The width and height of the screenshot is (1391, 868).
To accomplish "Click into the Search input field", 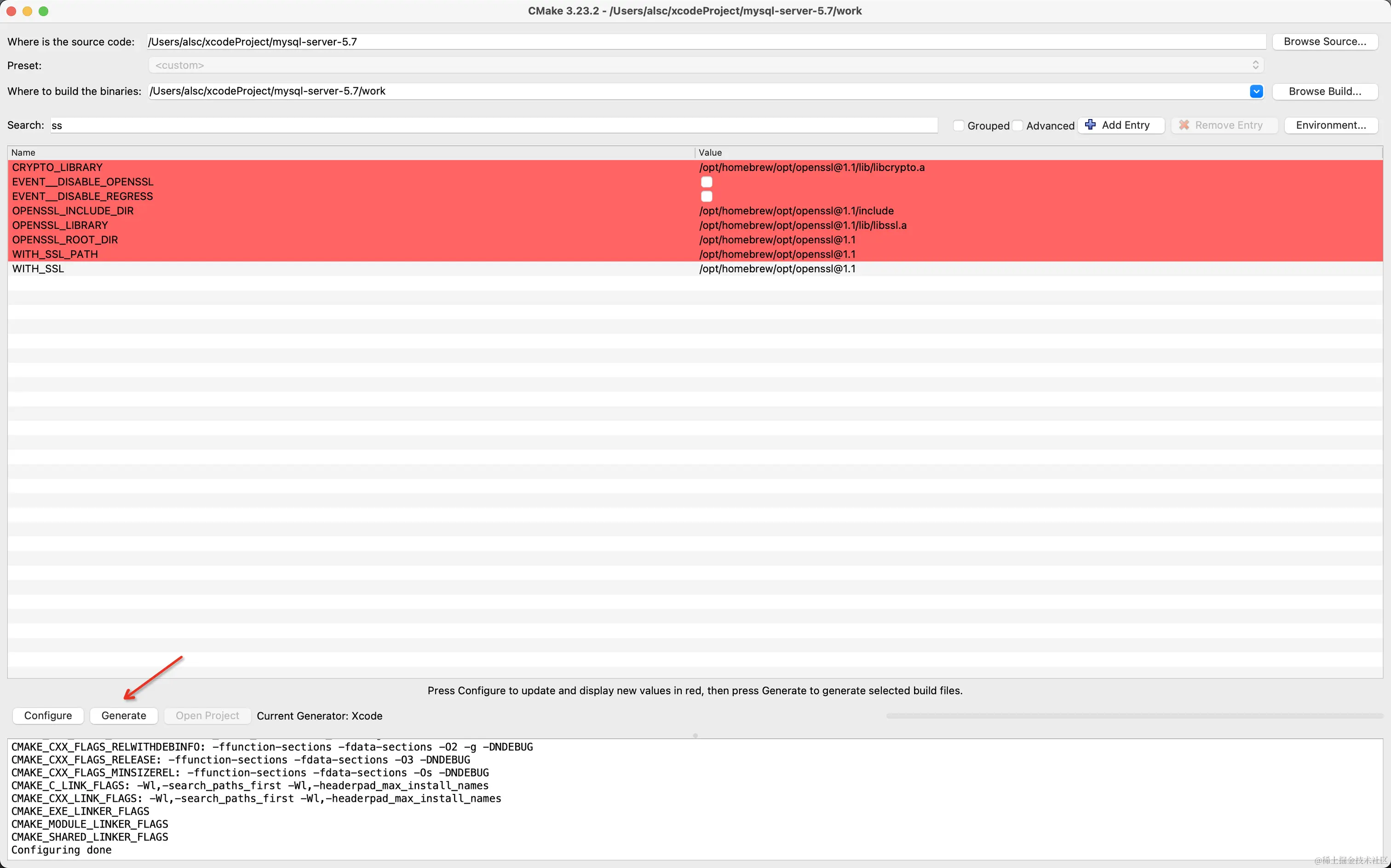I will point(494,125).
